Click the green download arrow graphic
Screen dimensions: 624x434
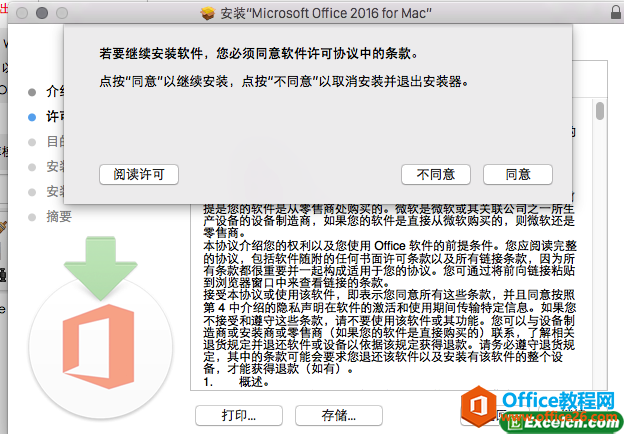tap(101, 268)
